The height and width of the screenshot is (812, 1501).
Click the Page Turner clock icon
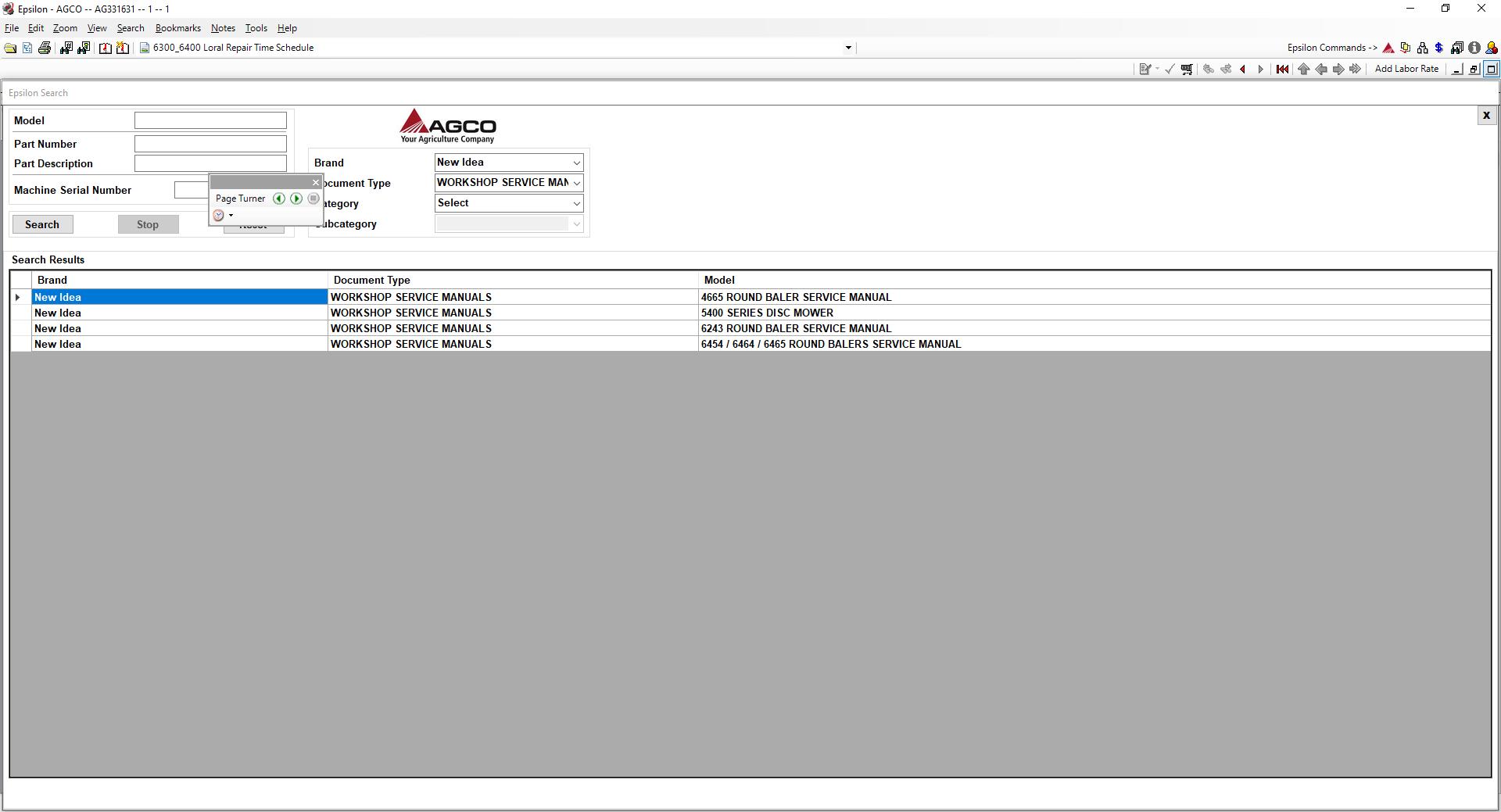coord(219,216)
